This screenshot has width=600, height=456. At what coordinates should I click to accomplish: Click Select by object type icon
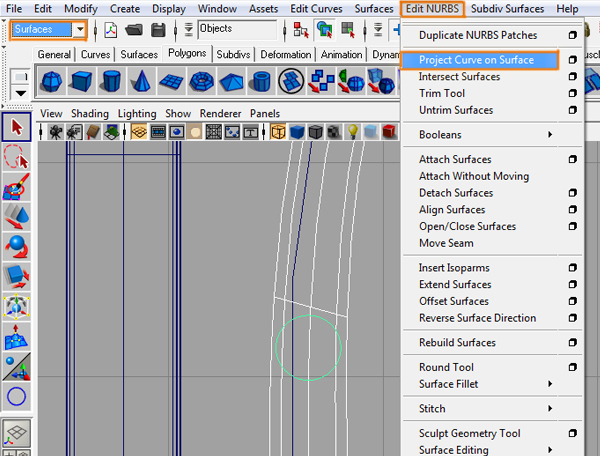324,29
